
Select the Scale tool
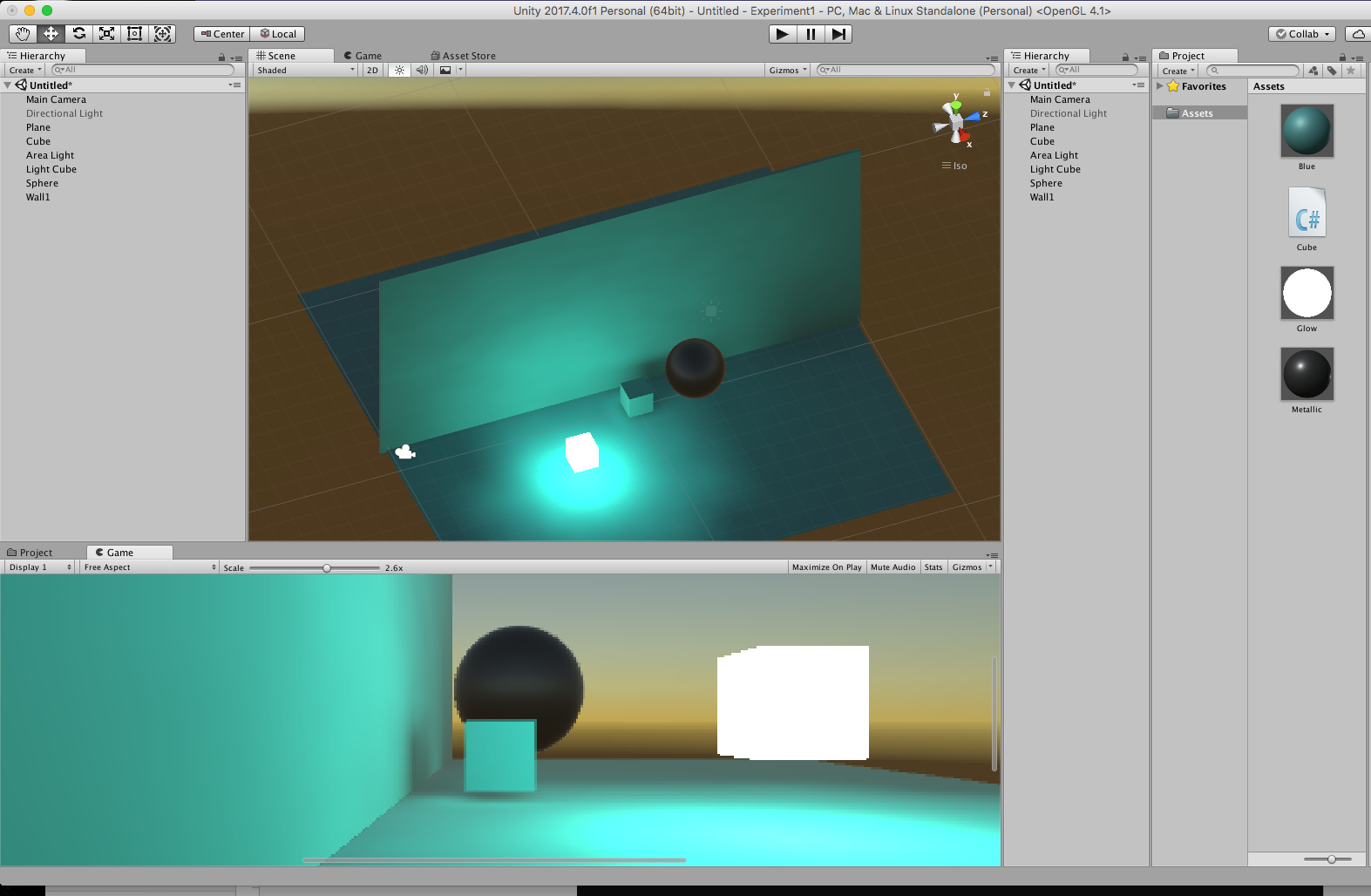(x=106, y=34)
